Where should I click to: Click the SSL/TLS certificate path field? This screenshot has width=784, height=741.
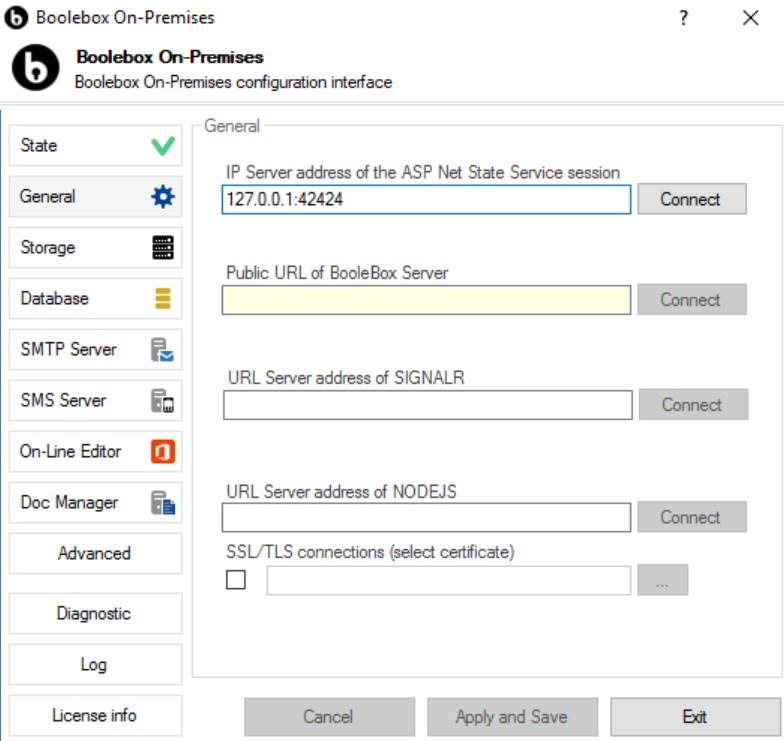[449, 580]
